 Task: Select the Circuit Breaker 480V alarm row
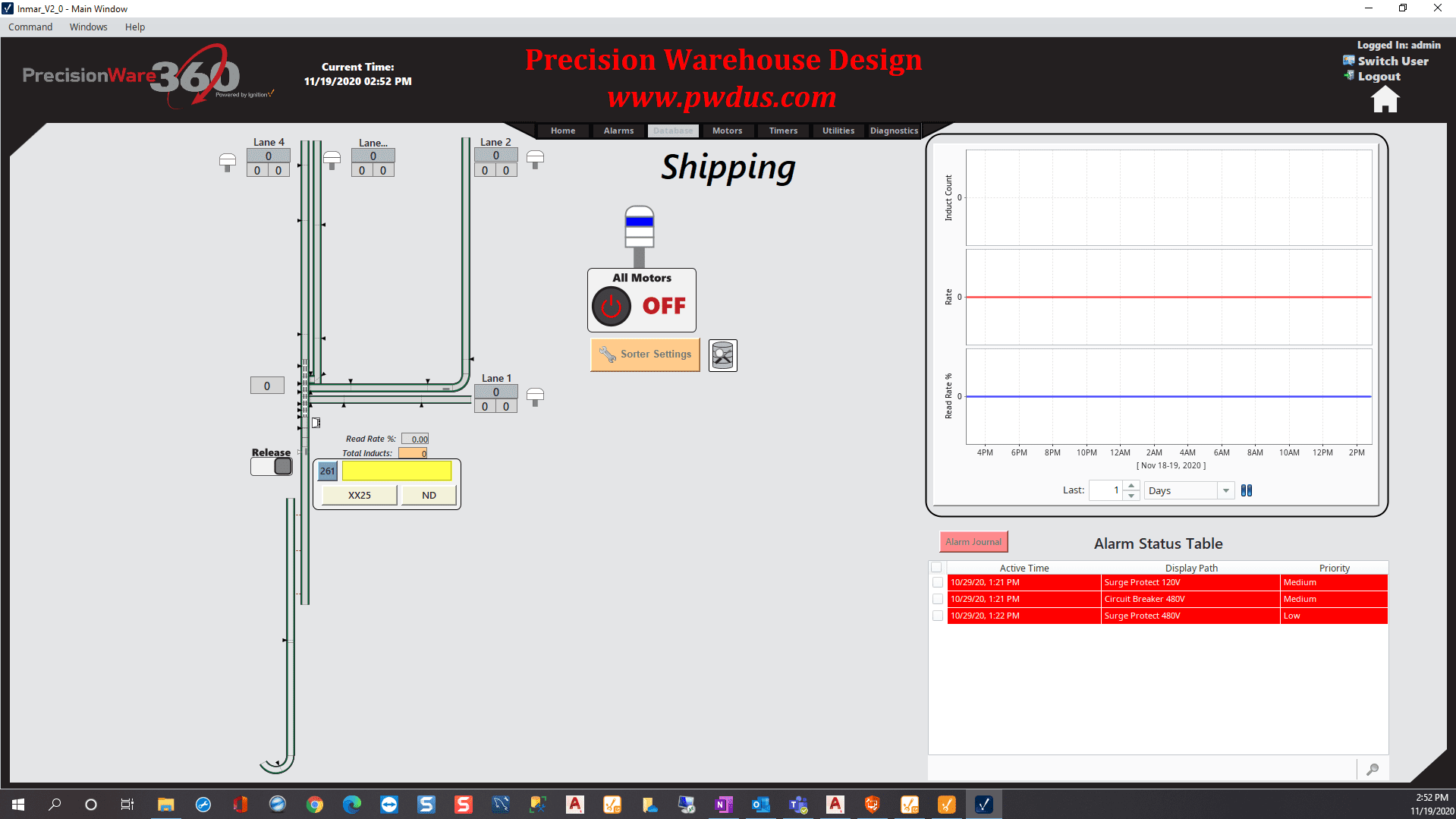click(x=1167, y=599)
